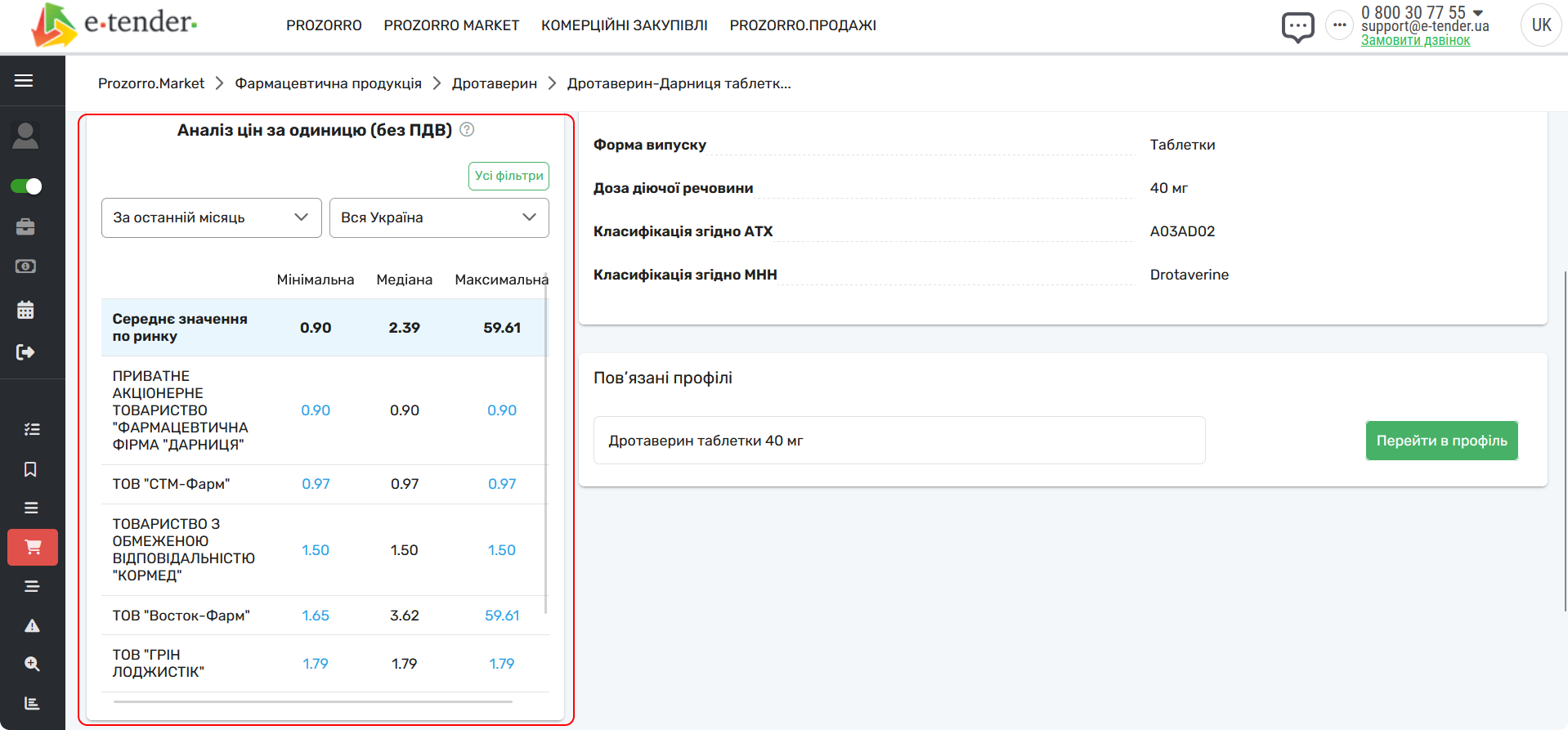Click the warning triangle sidebar icon
Screen dimensions: 1568x730
point(32,625)
